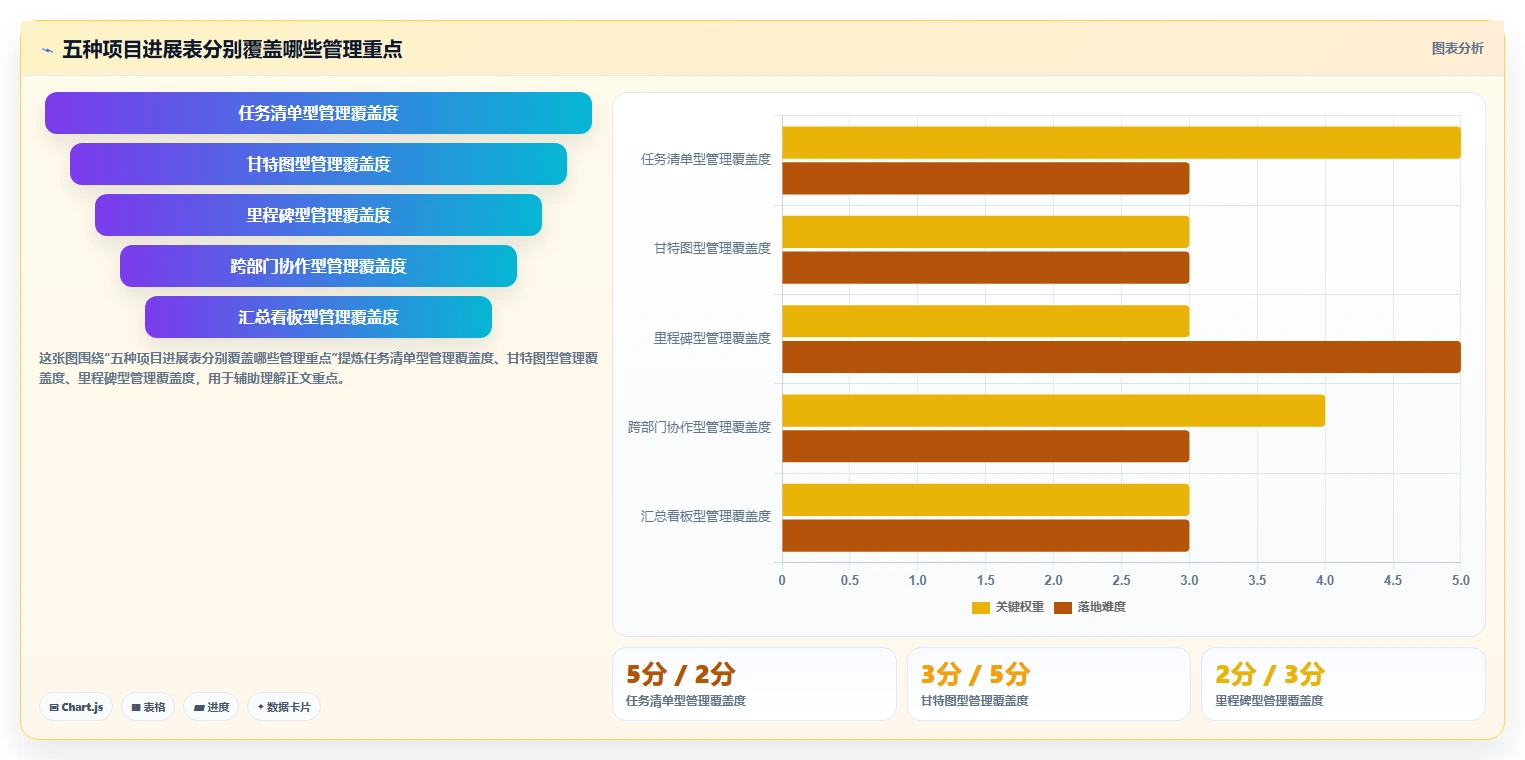
Task: Click x-axis tick value 0.5
Action: tap(850, 580)
